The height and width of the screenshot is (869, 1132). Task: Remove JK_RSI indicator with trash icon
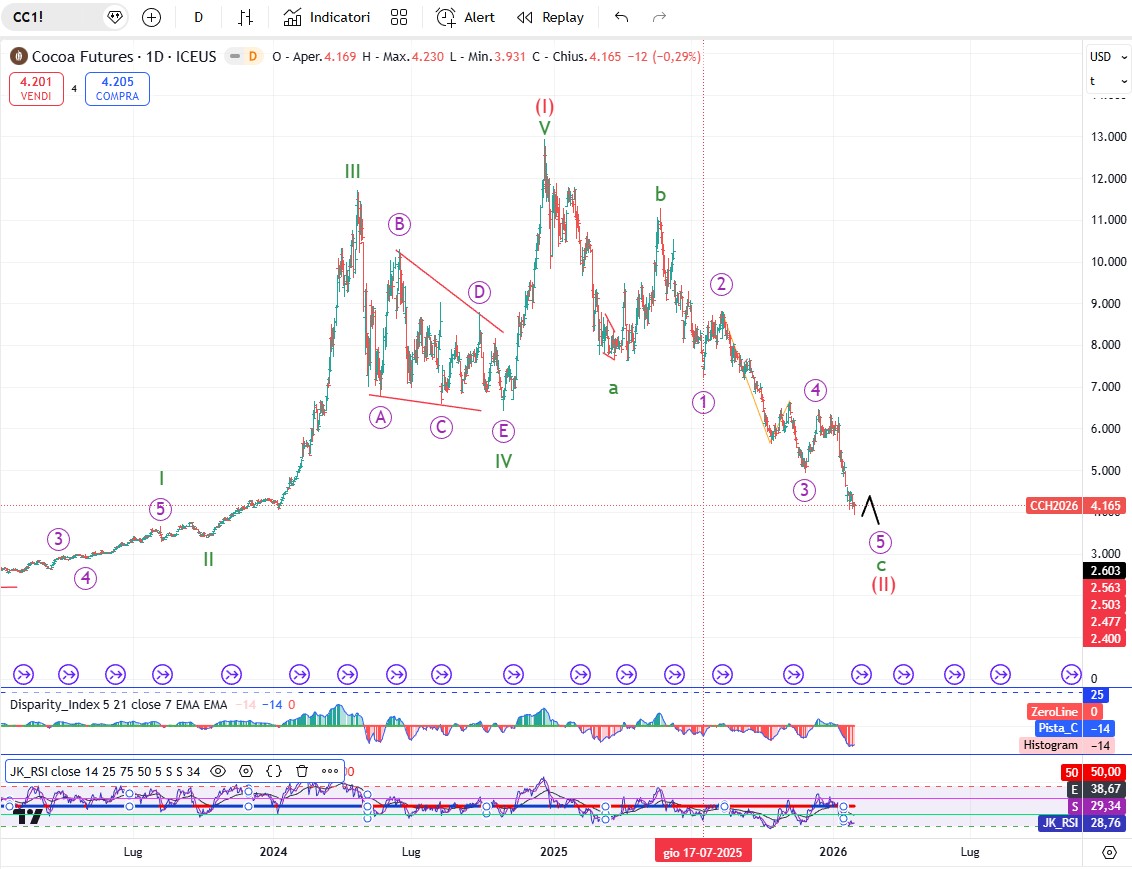(x=301, y=771)
